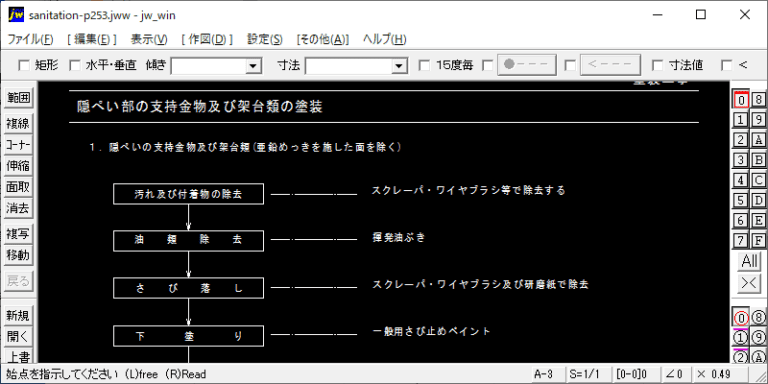Image resolution: width=768 pixels, height=384 pixels.
Task: Click the 汚れ及び付着物の除去 box text
Action: point(189,194)
